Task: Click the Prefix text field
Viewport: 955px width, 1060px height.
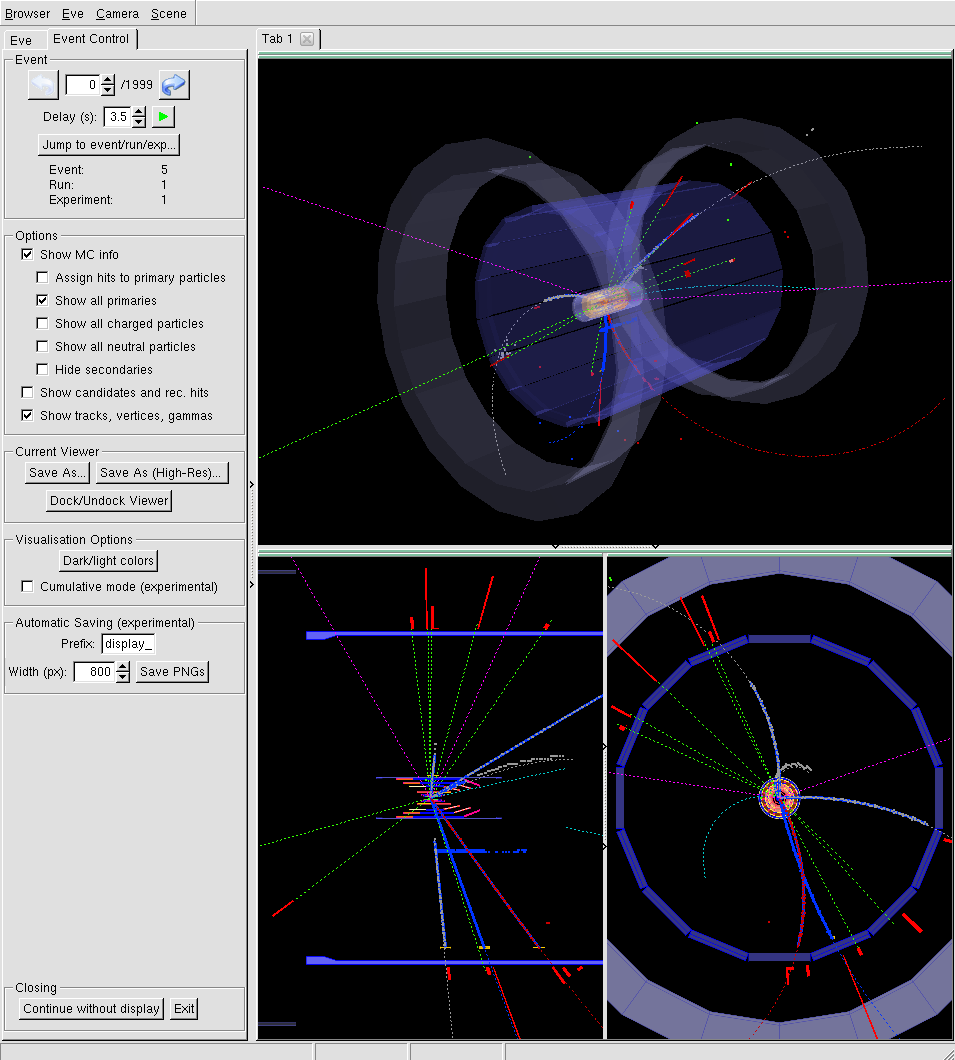Action: pos(128,644)
